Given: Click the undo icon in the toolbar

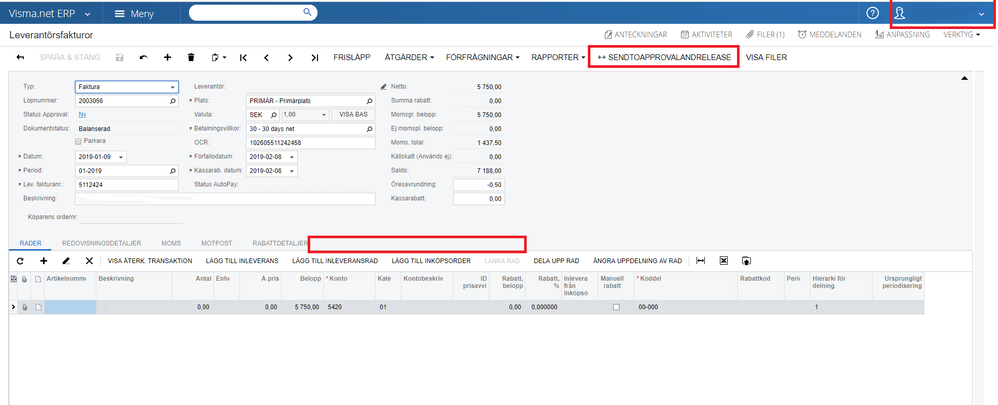Looking at the screenshot, I should [x=144, y=57].
